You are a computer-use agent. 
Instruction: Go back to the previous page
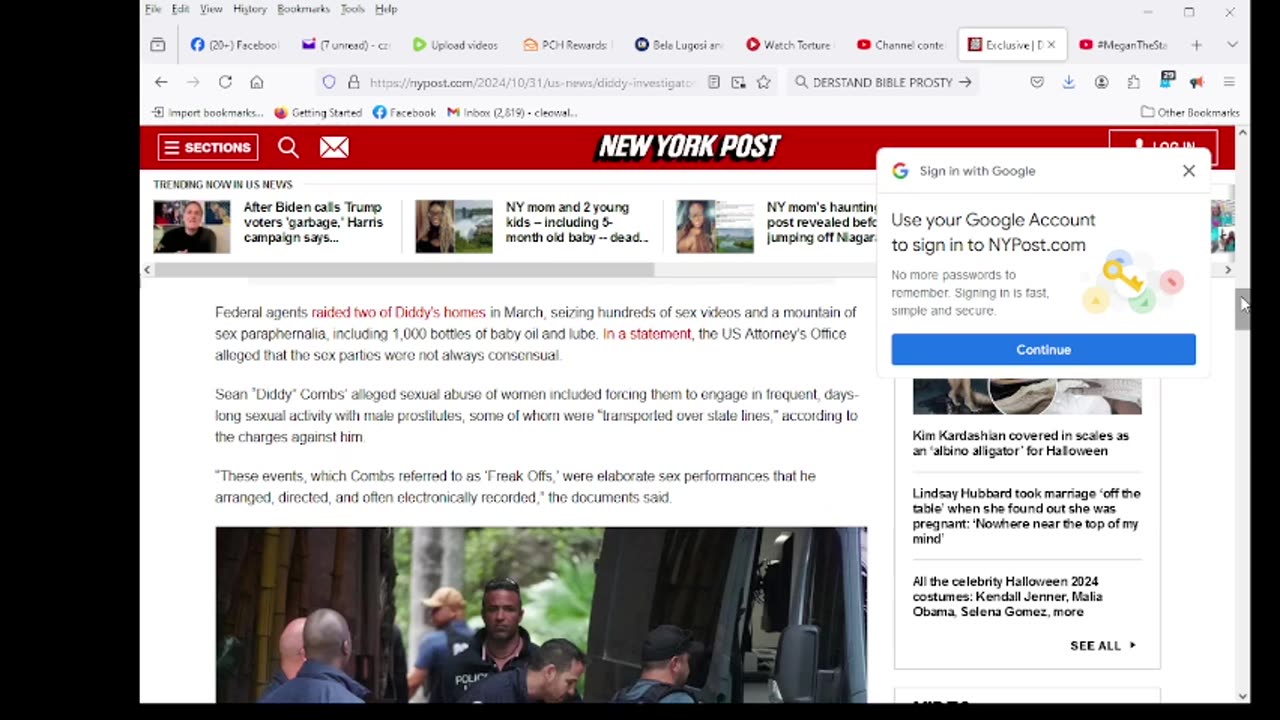161,82
